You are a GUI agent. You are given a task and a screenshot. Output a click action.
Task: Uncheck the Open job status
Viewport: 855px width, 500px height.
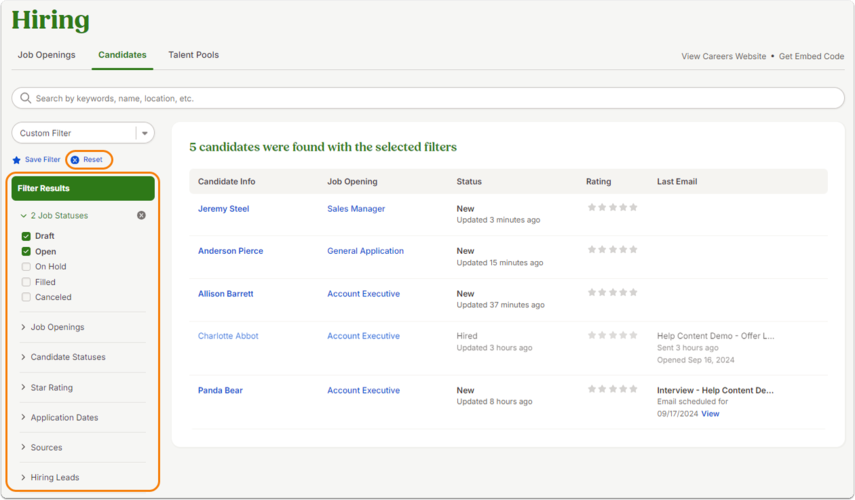tap(26, 251)
